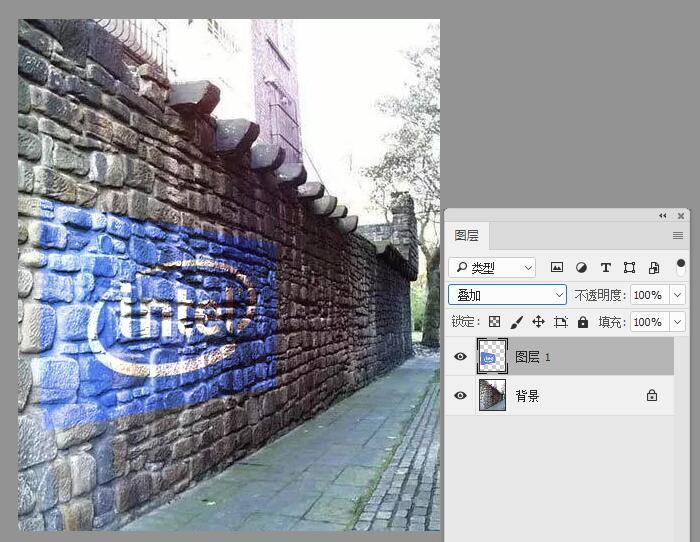Select the 图层 1 layer thumbnail

click(x=492, y=356)
